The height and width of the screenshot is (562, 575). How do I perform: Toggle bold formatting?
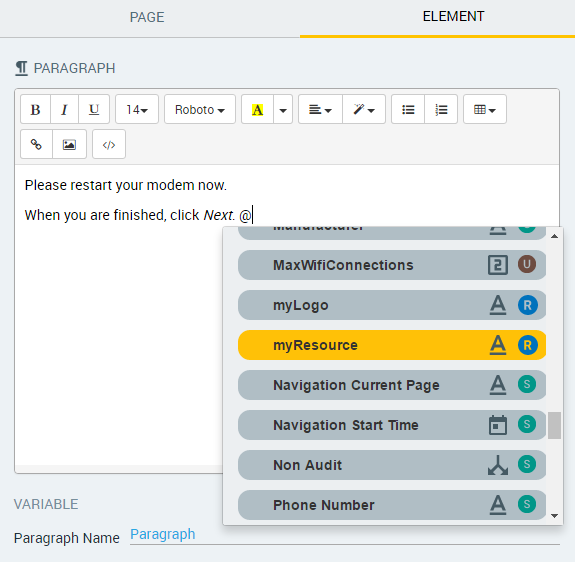pyautogui.click(x=35, y=109)
